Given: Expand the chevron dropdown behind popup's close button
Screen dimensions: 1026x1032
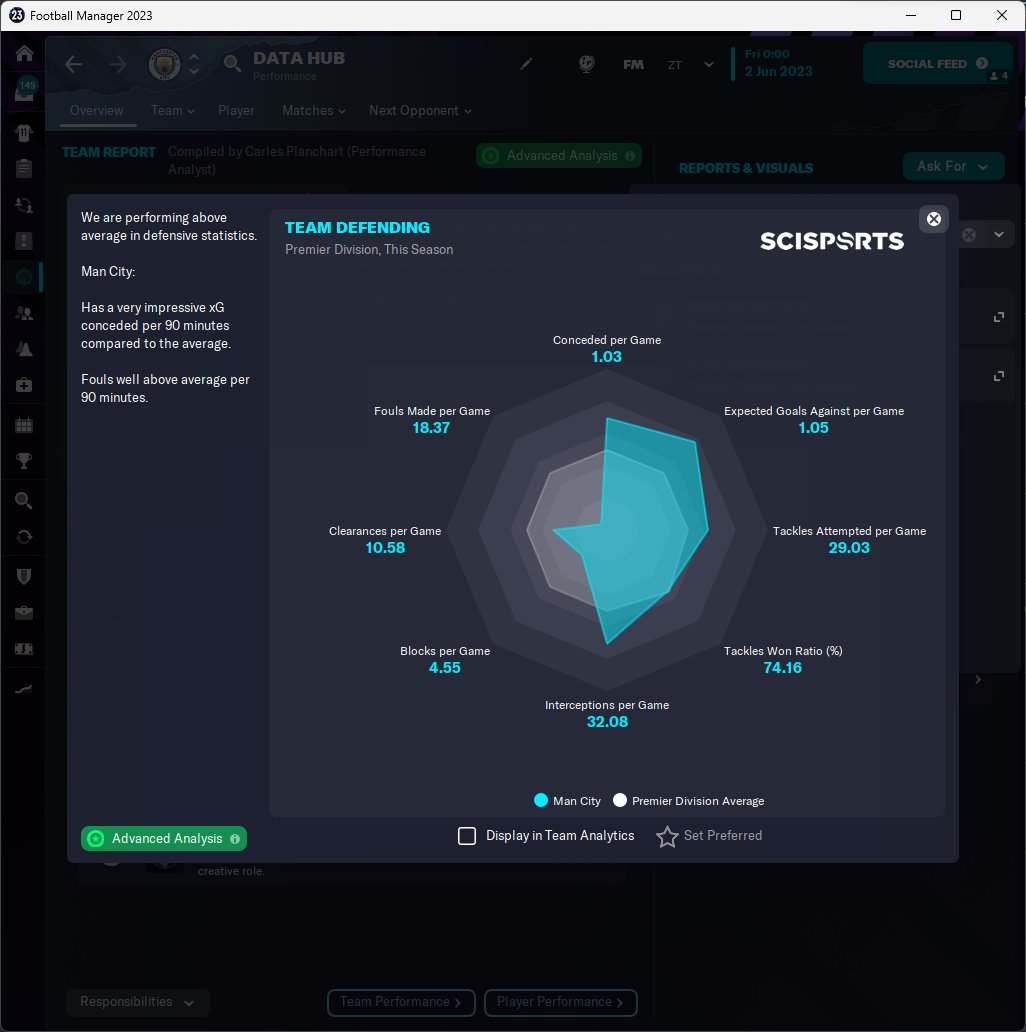Looking at the screenshot, I should (998, 235).
